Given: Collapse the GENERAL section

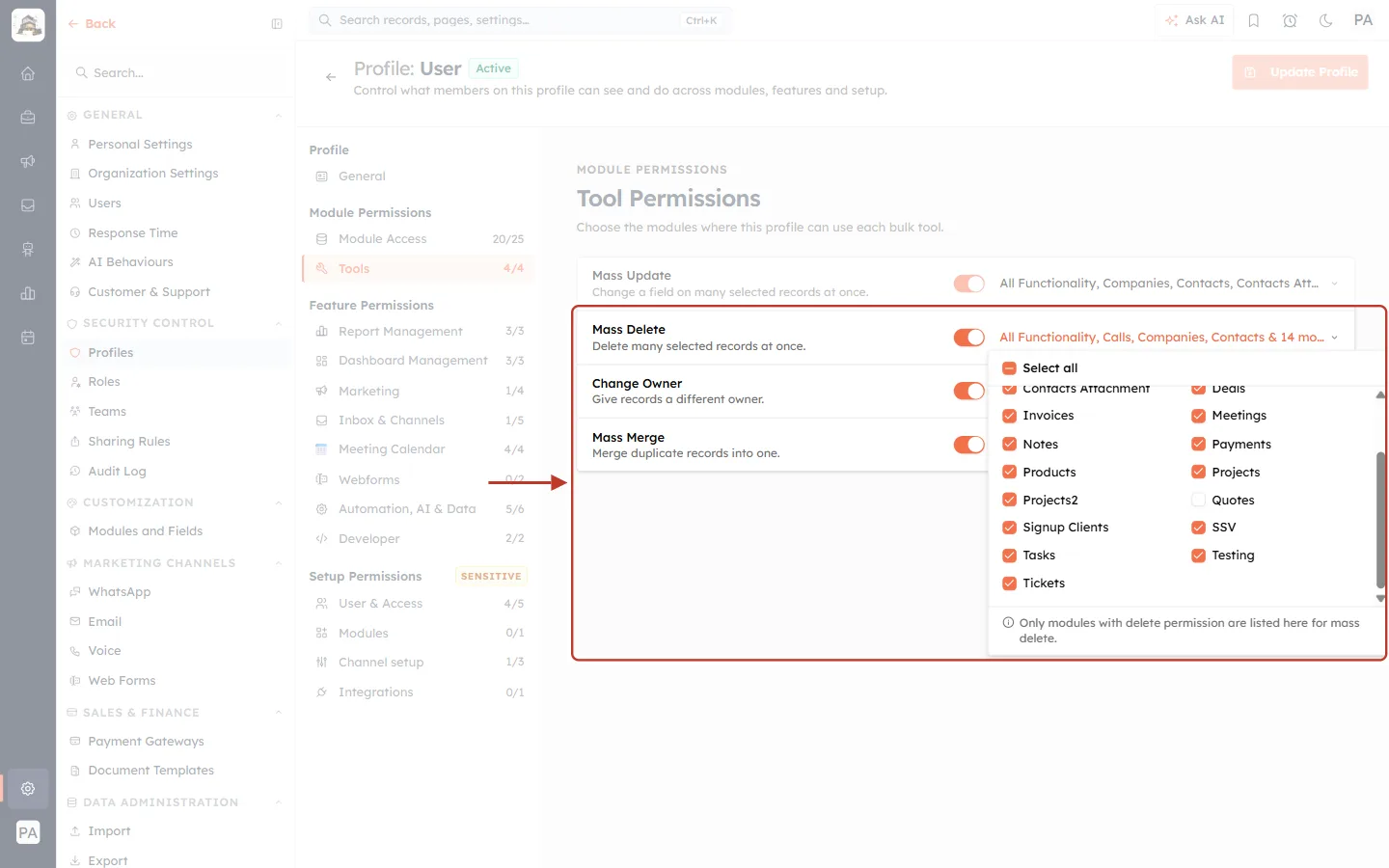Looking at the screenshot, I should [x=279, y=115].
